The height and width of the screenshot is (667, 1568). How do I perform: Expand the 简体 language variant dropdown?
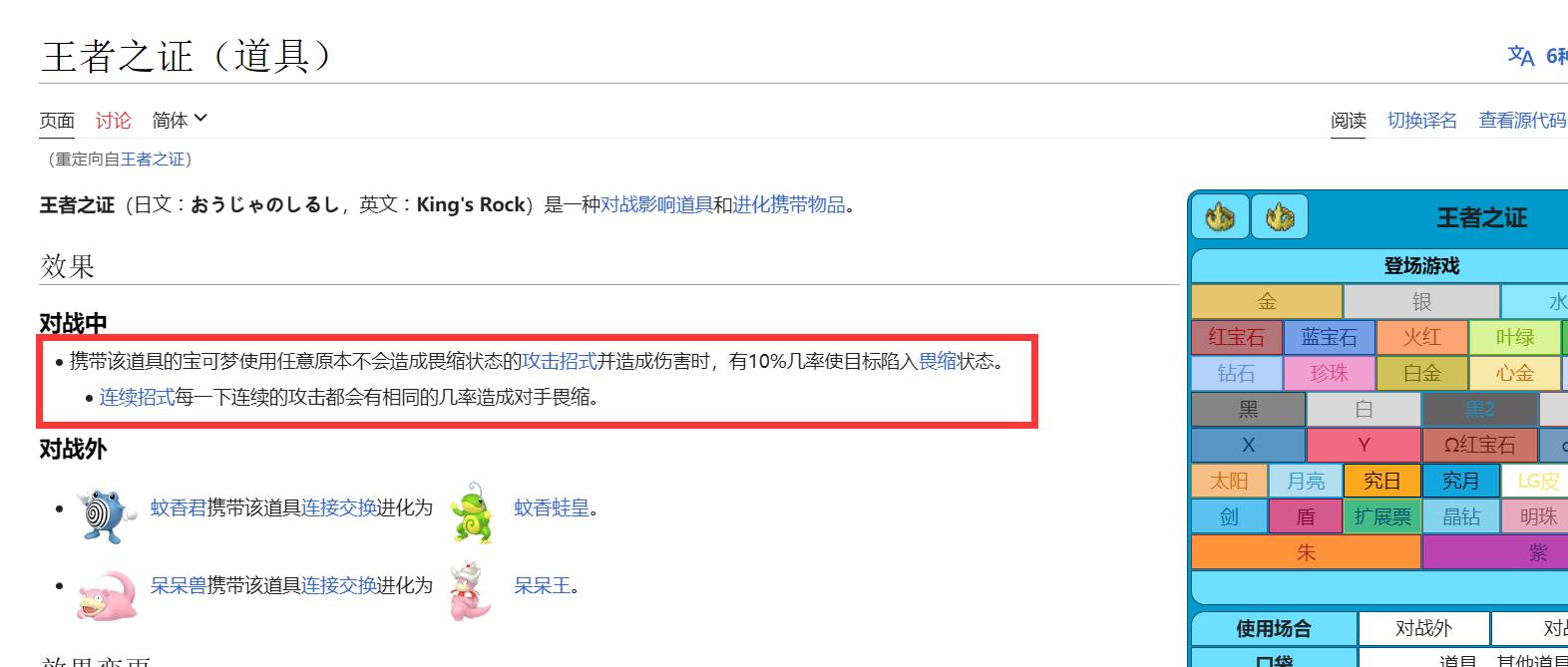180,120
